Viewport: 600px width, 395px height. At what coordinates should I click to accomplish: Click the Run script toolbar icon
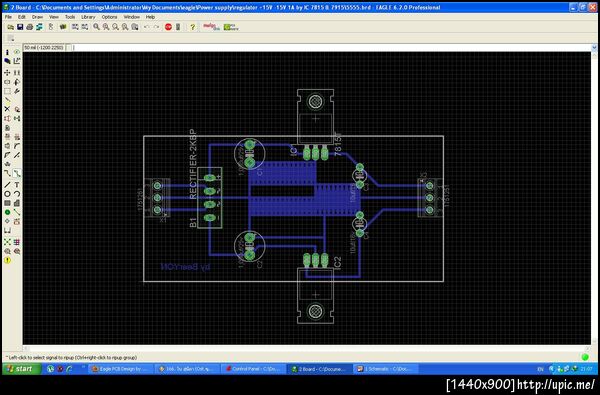75,27
